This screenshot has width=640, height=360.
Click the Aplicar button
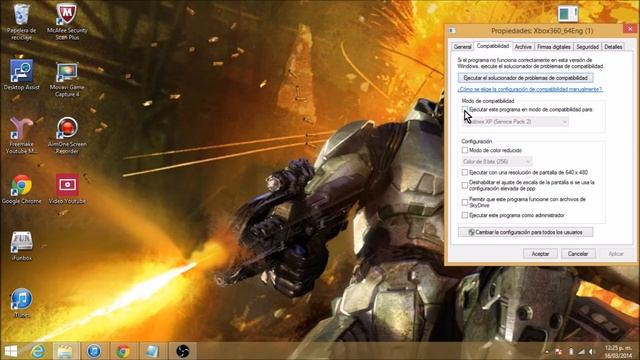pyautogui.click(x=616, y=254)
